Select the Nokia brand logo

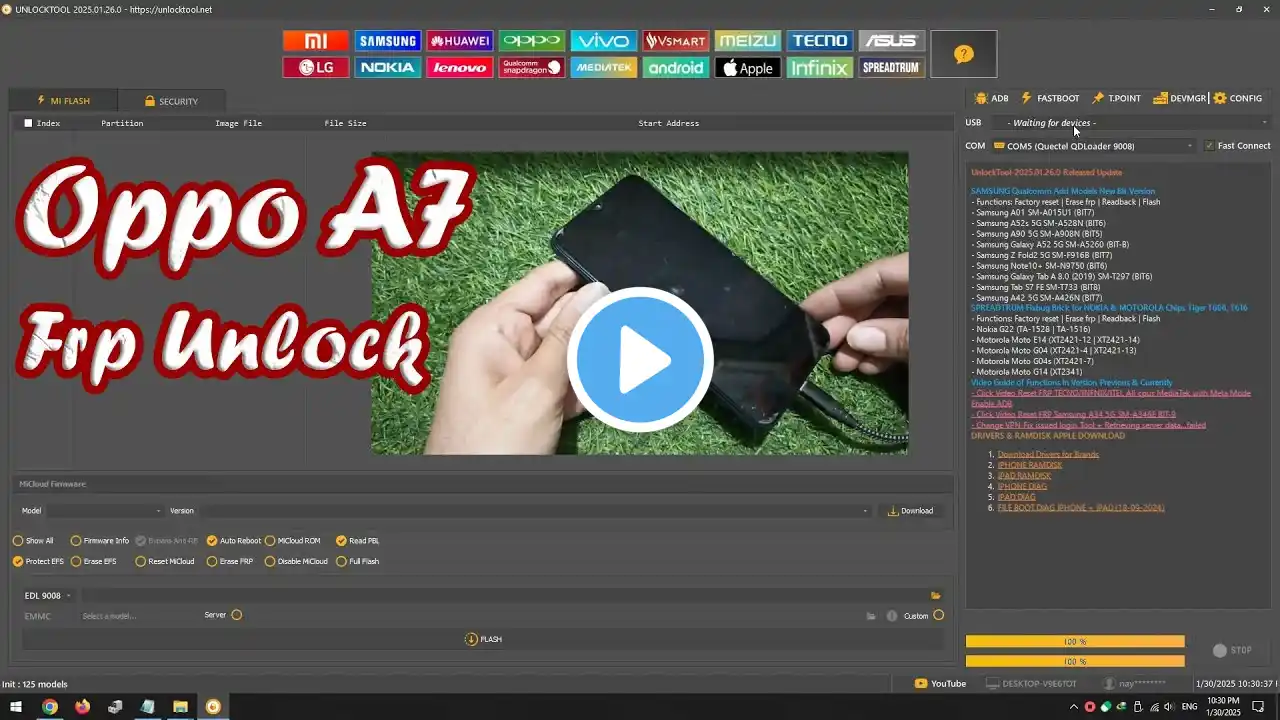pos(388,68)
